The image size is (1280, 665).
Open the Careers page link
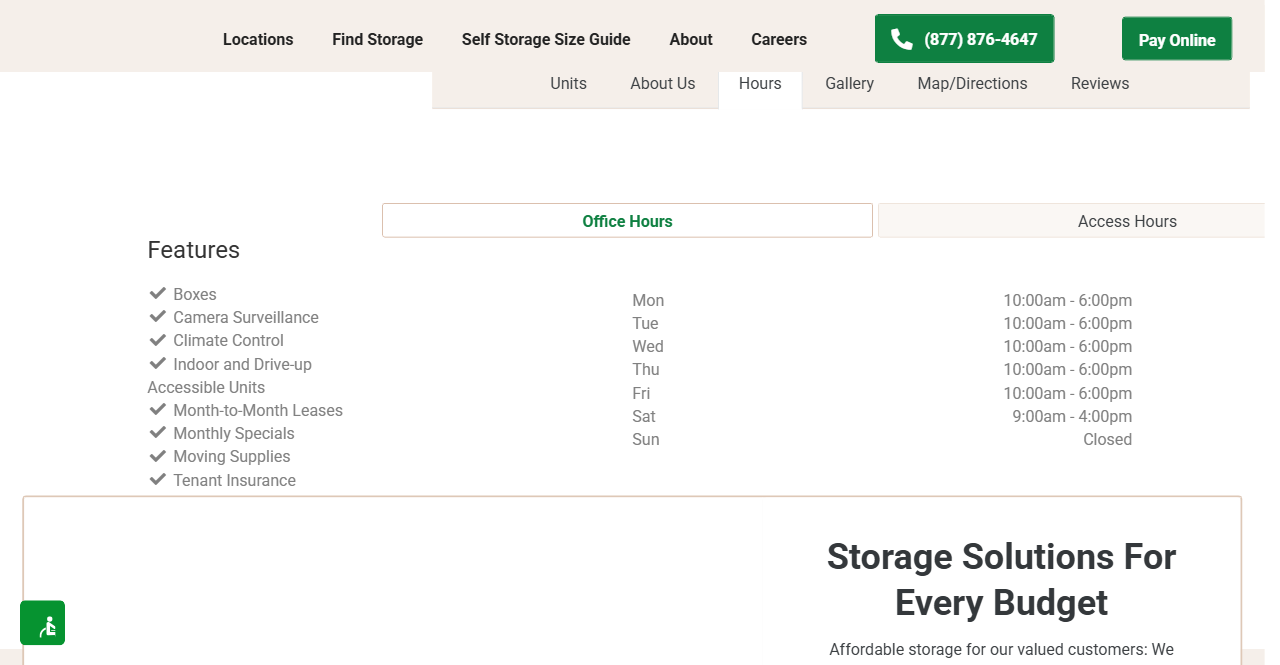[x=779, y=40]
